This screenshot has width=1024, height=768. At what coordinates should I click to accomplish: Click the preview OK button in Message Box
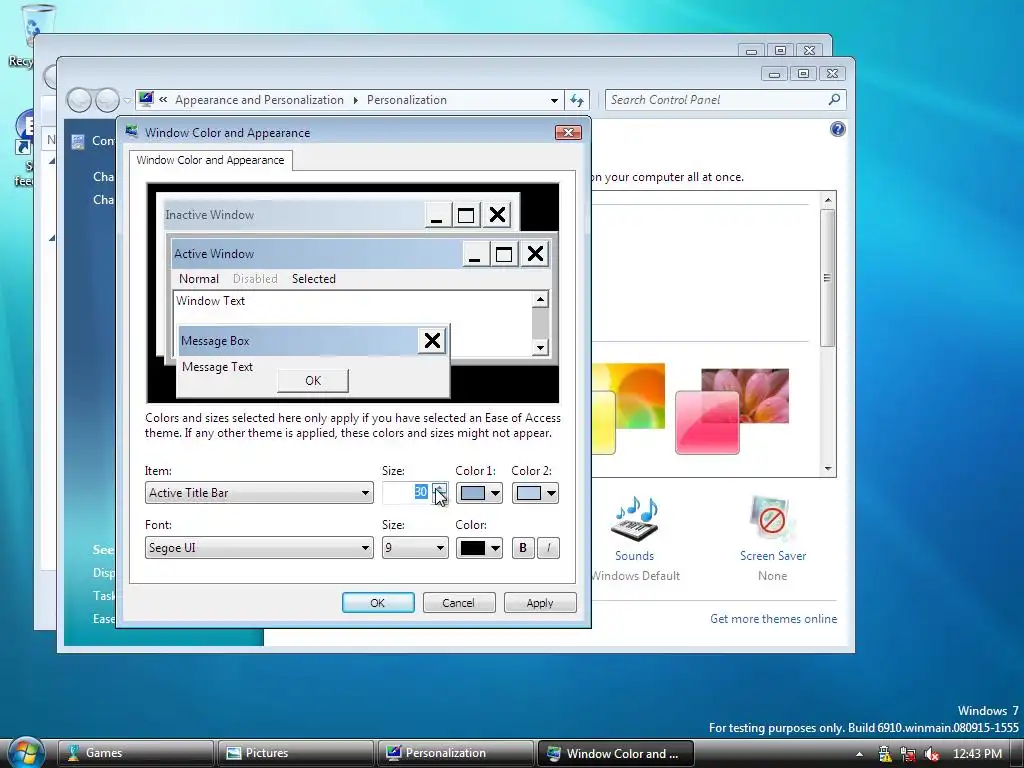pos(313,381)
